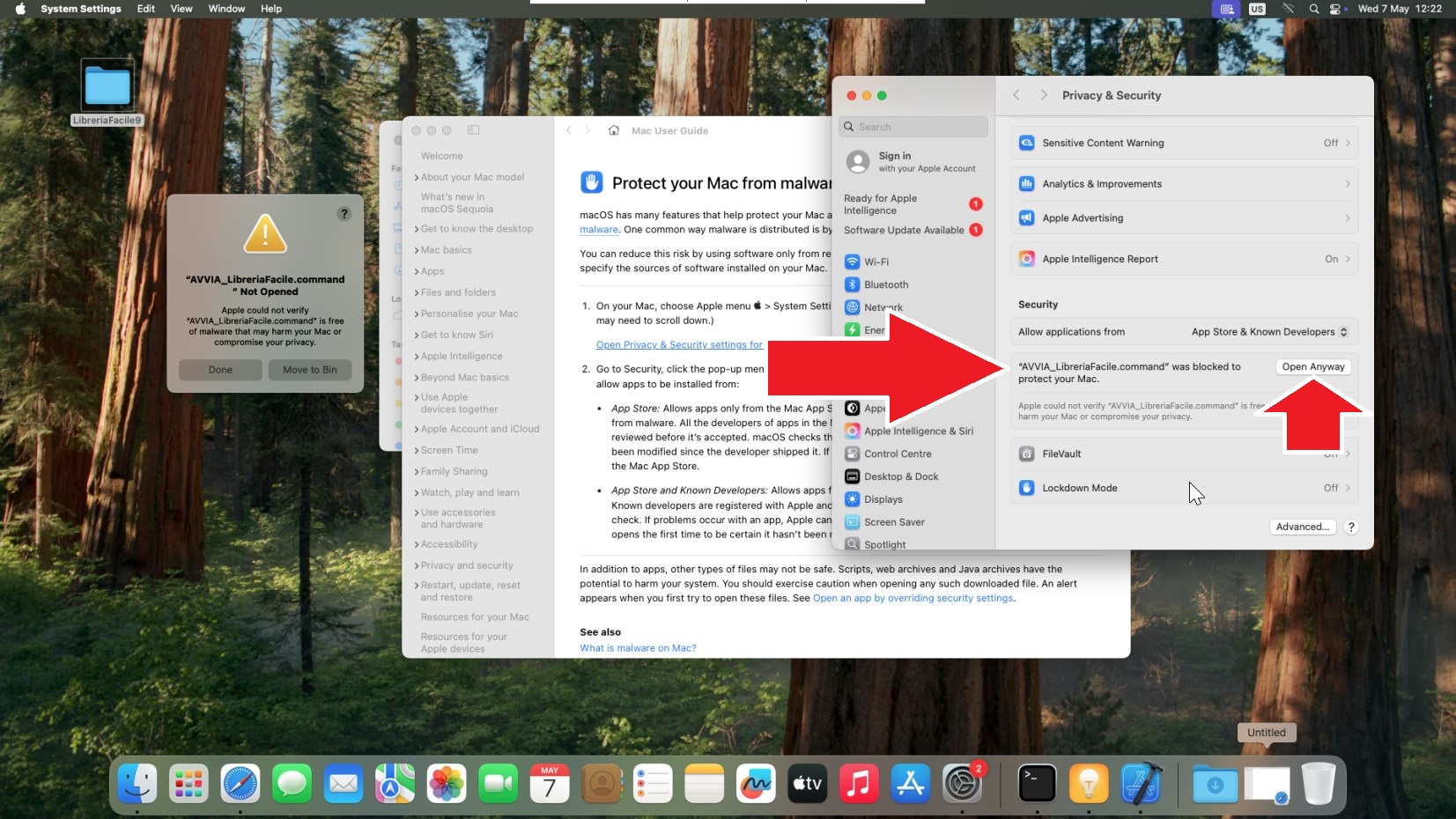Open the View menu
Image resolution: width=1456 pixels, height=819 pixels.
tap(181, 9)
